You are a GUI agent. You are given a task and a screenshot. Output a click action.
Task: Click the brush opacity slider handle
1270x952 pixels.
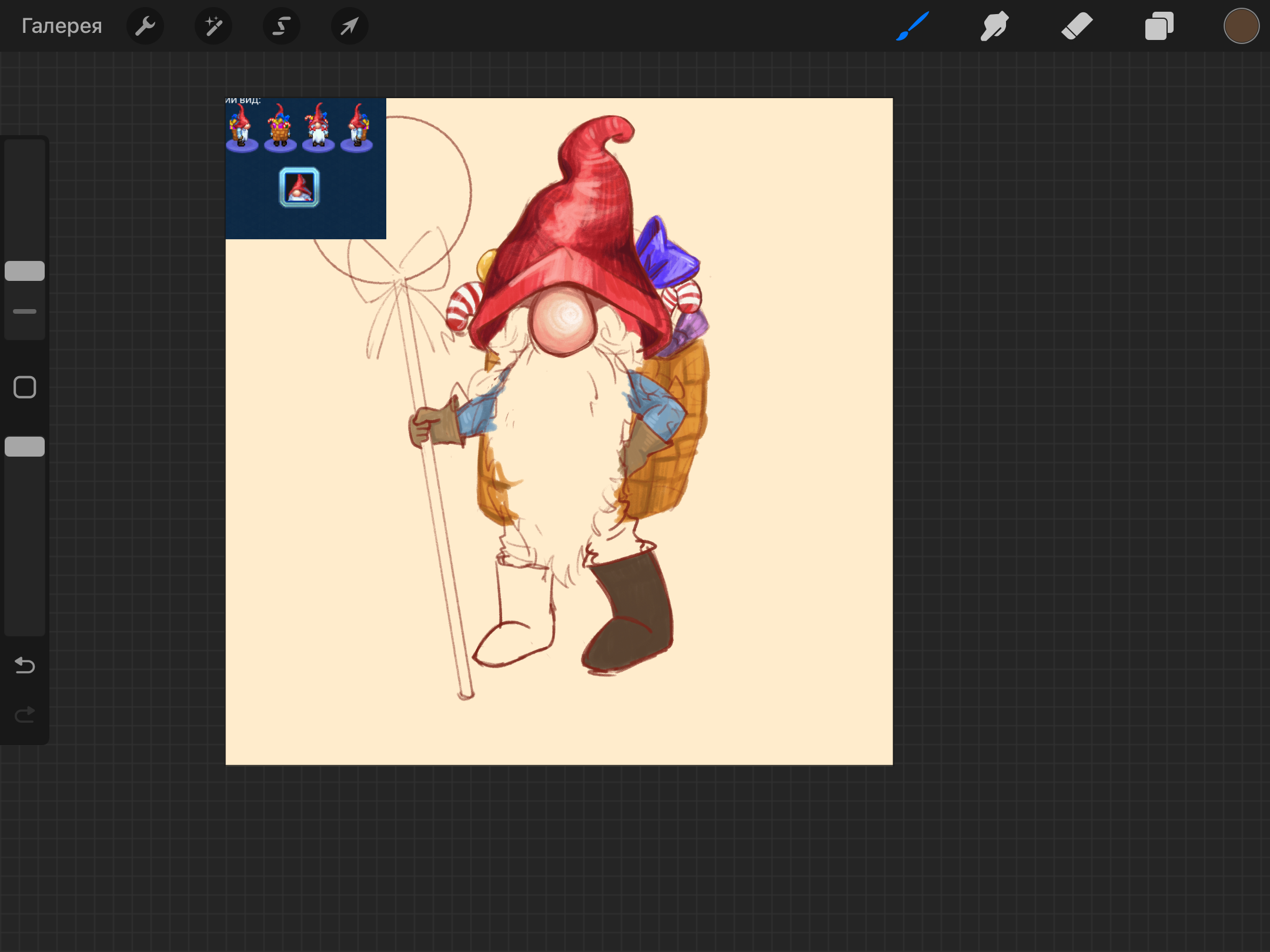[25, 447]
